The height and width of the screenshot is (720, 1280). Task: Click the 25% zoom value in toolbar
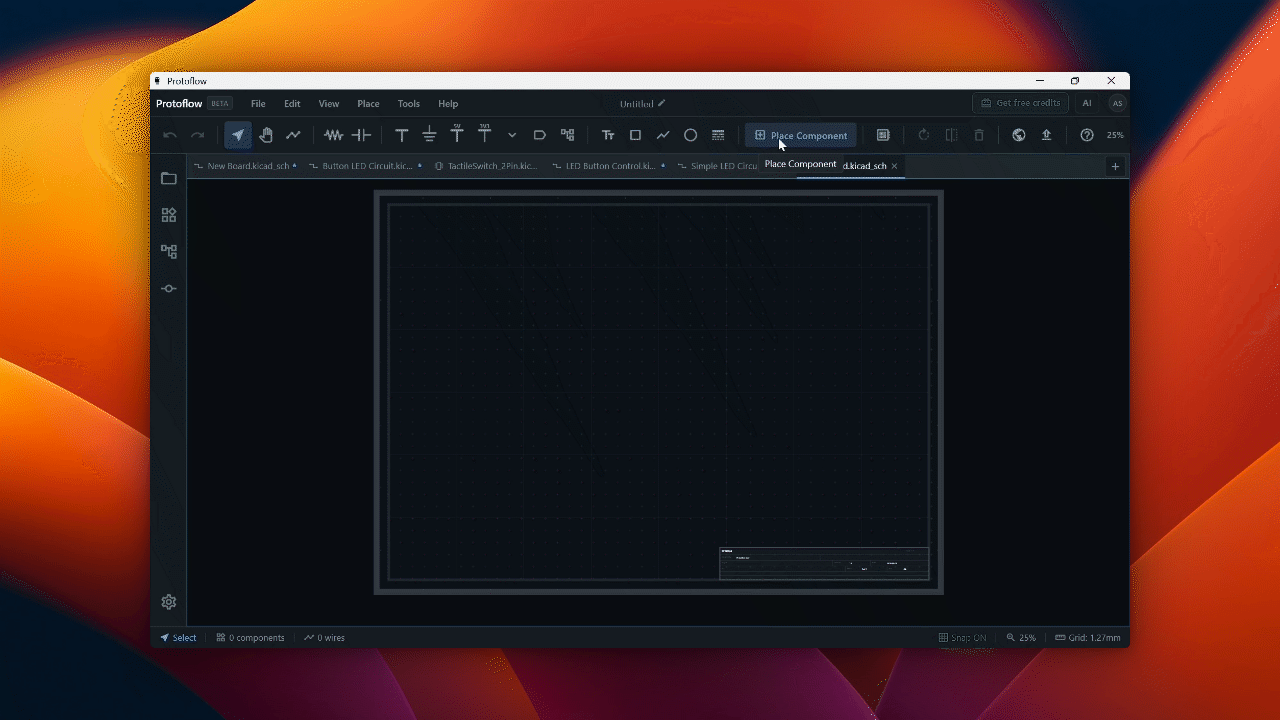(x=1115, y=135)
